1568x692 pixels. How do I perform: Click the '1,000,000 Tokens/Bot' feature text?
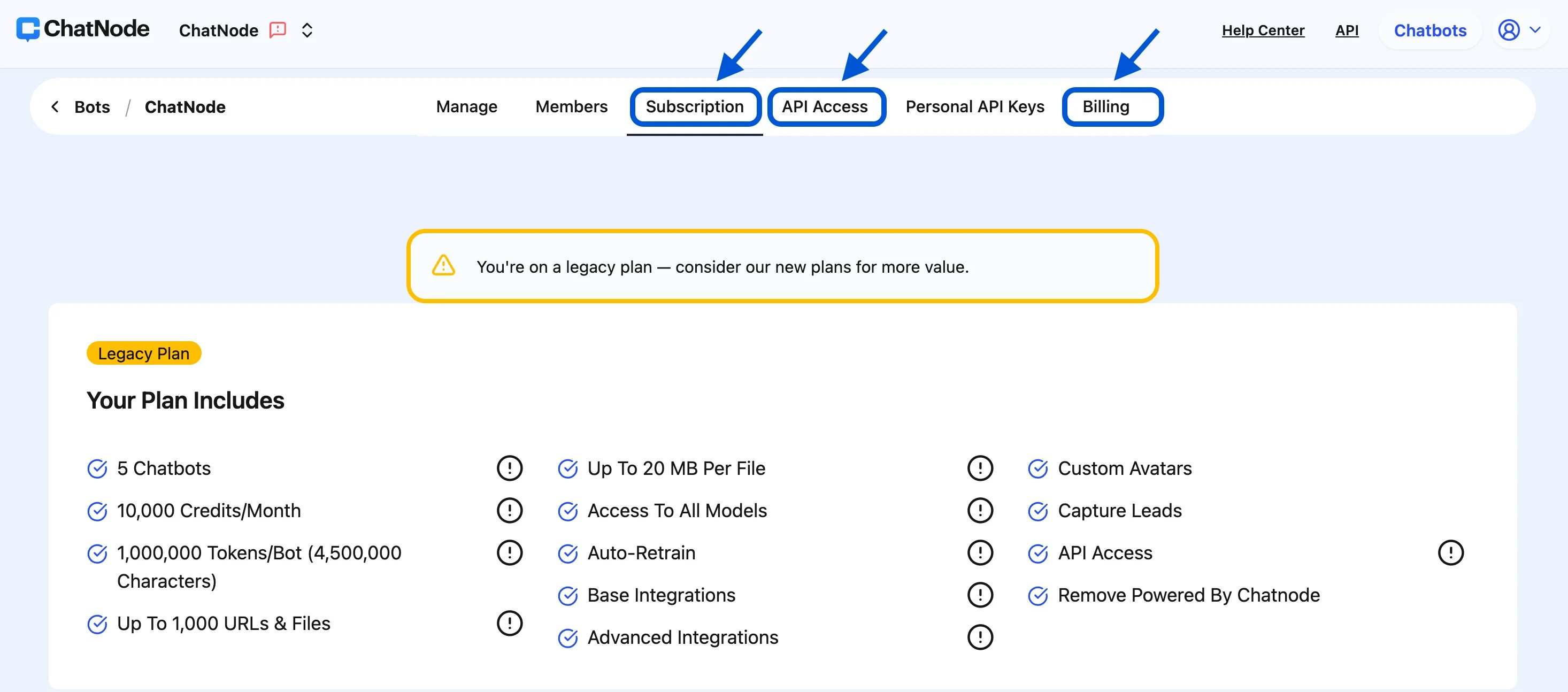259,567
